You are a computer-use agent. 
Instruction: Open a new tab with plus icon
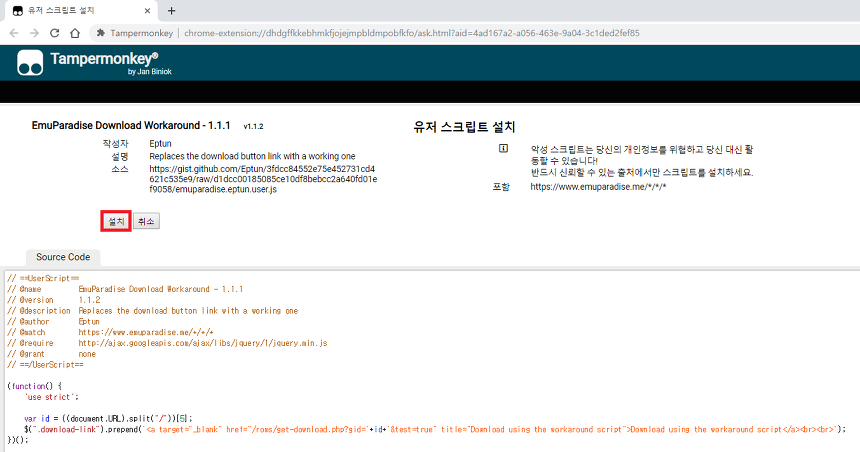pos(172,10)
